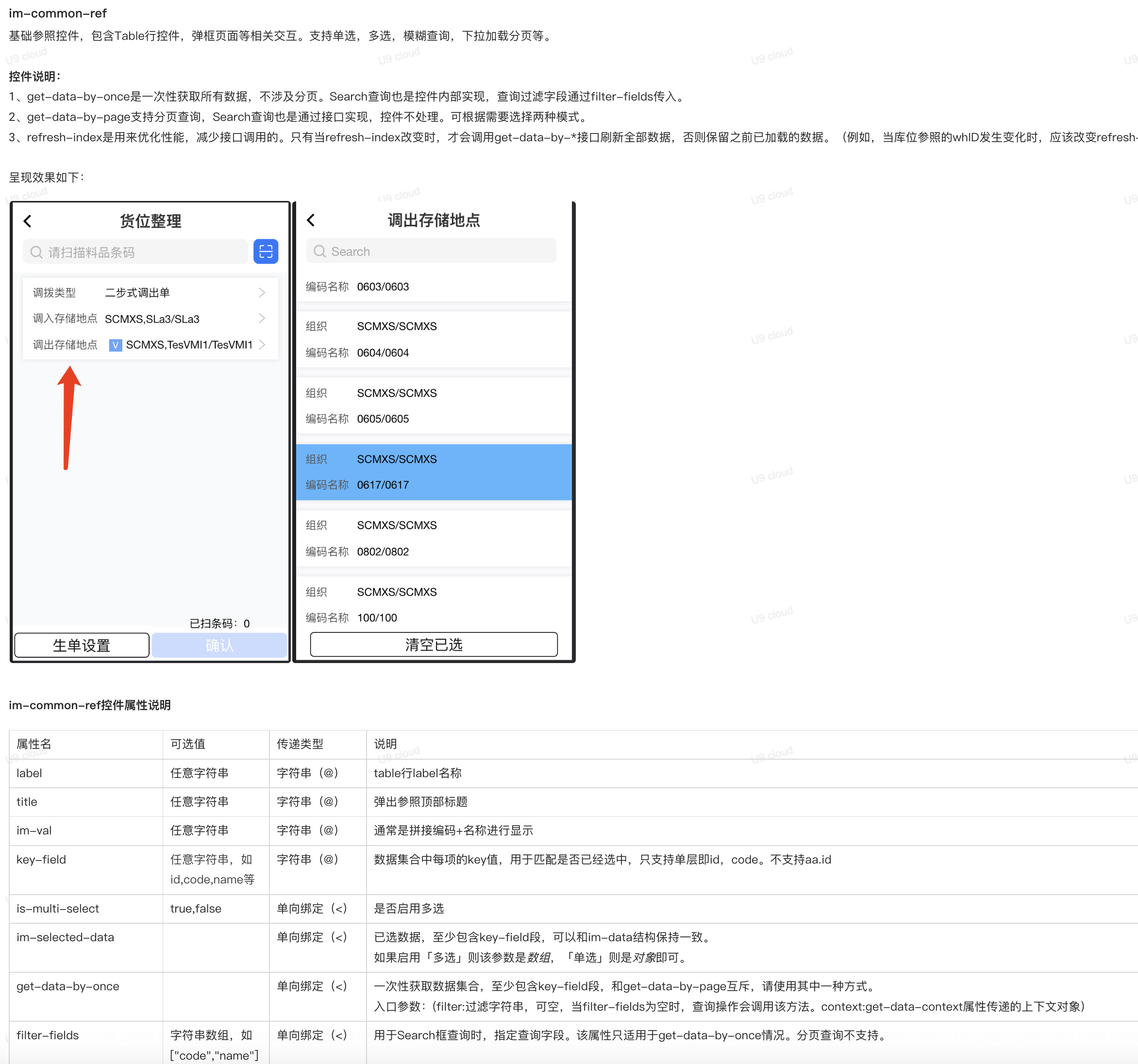Screen dimensions: 1138x1064
Task: Tap the blue barcode scan icon
Action: 266,252
